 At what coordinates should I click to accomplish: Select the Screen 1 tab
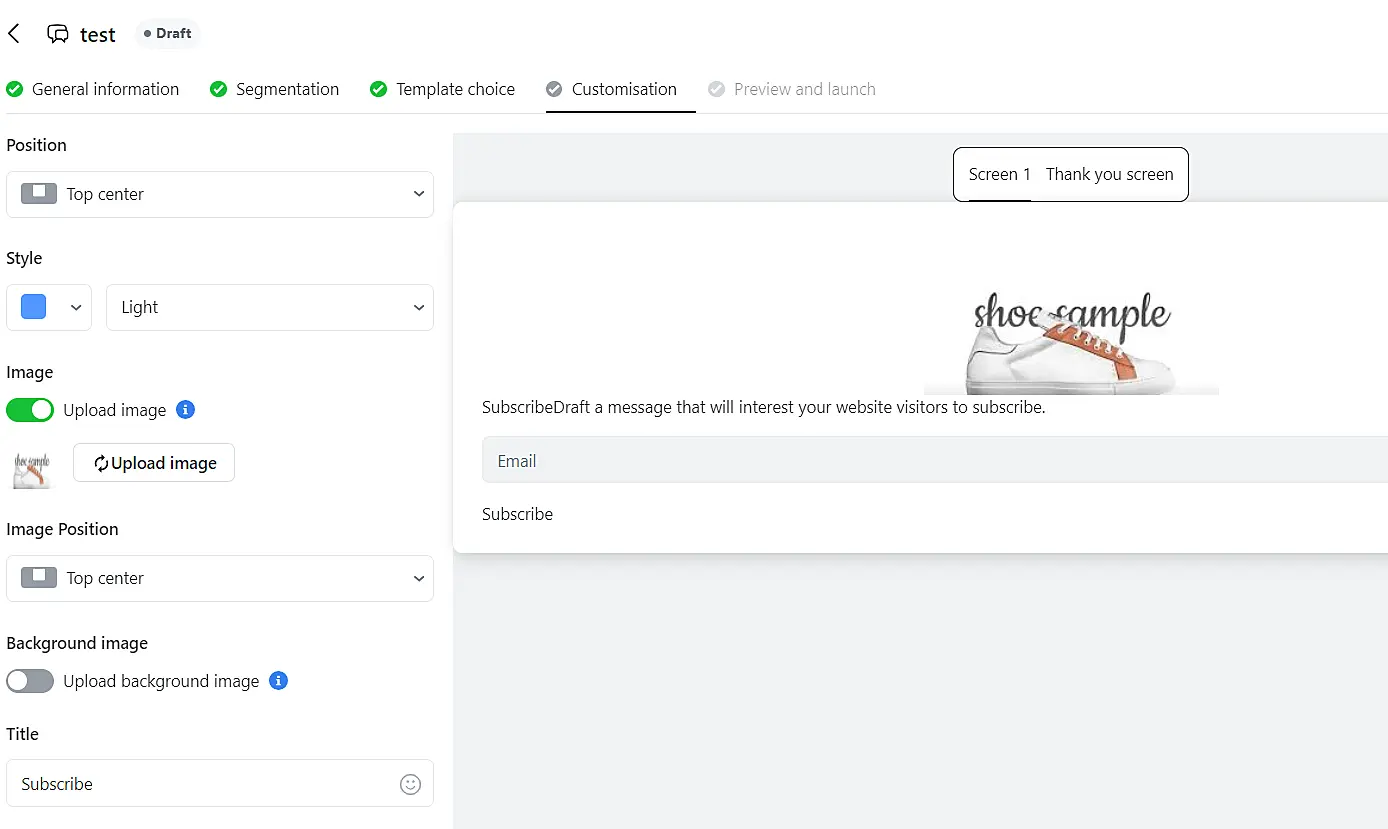click(x=999, y=174)
